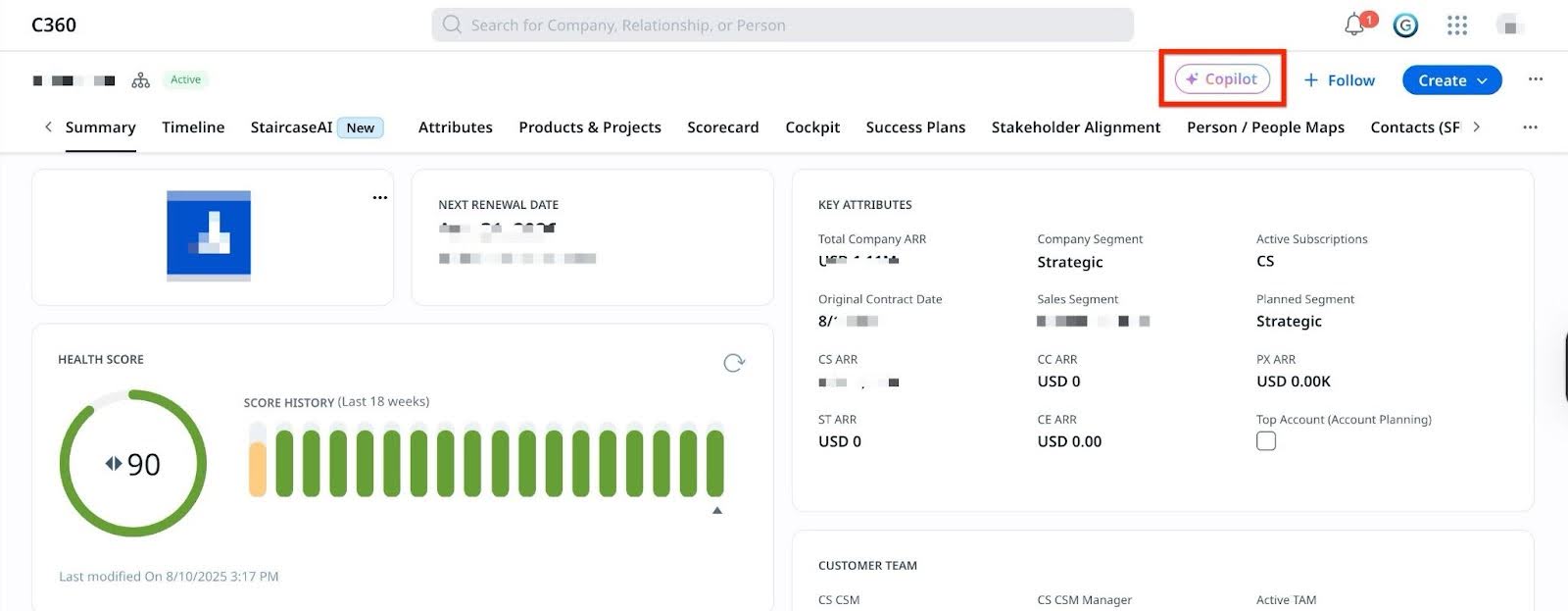This screenshot has height=611, width=1568.
Task: Click Planned Segment value Strategic
Action: [1289, 322]
